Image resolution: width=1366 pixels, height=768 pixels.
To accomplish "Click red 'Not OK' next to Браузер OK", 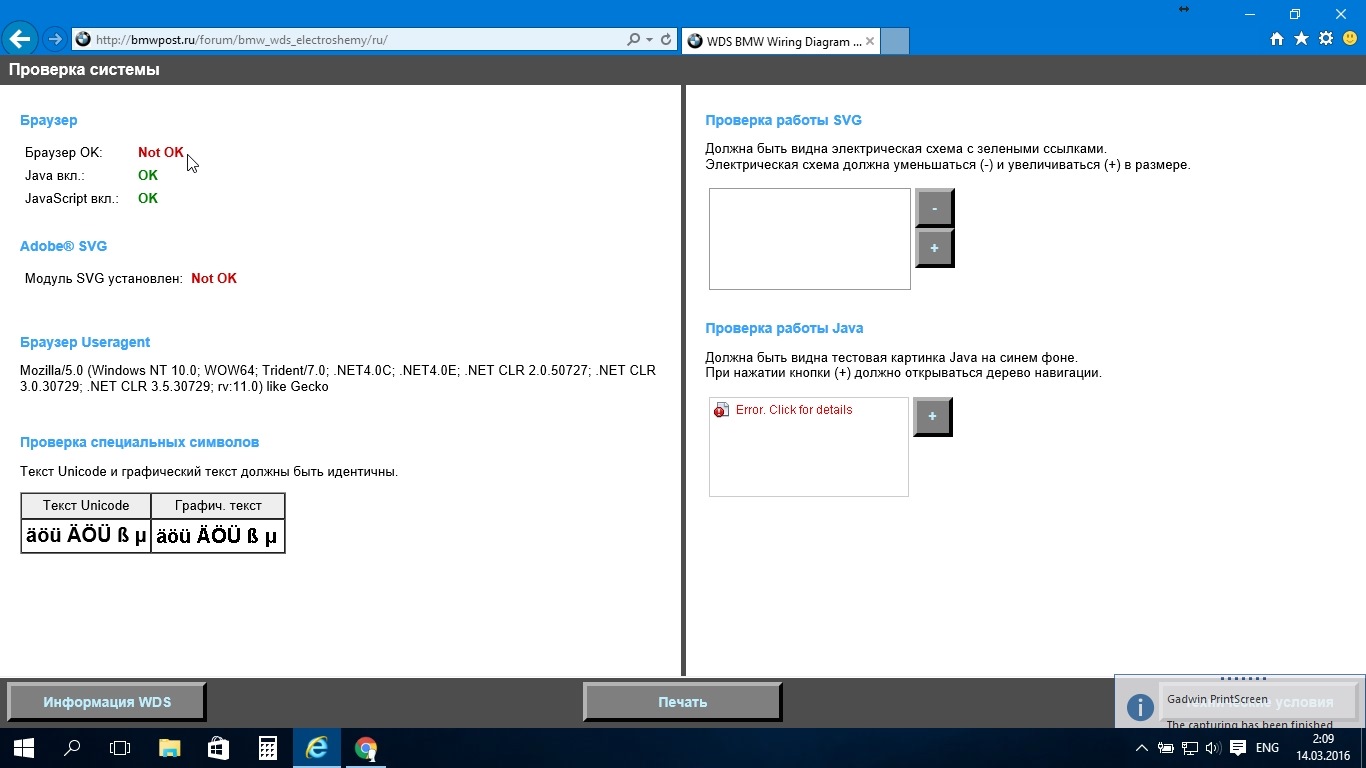I will 161,153.
